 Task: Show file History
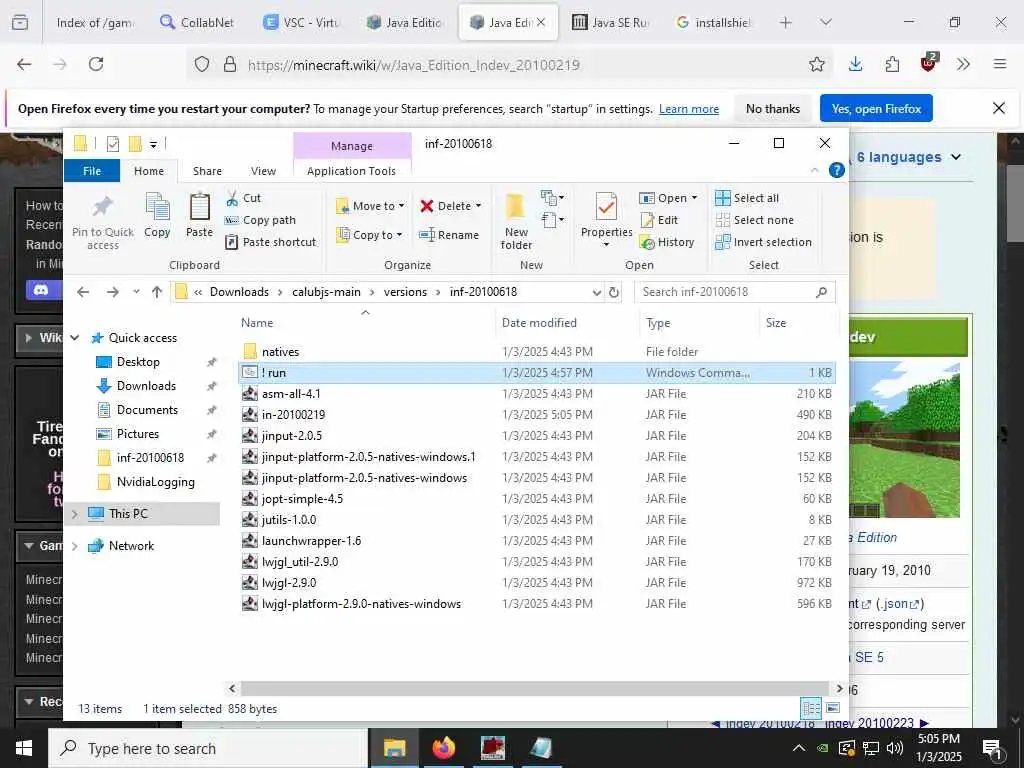click(x=667, y=242)
